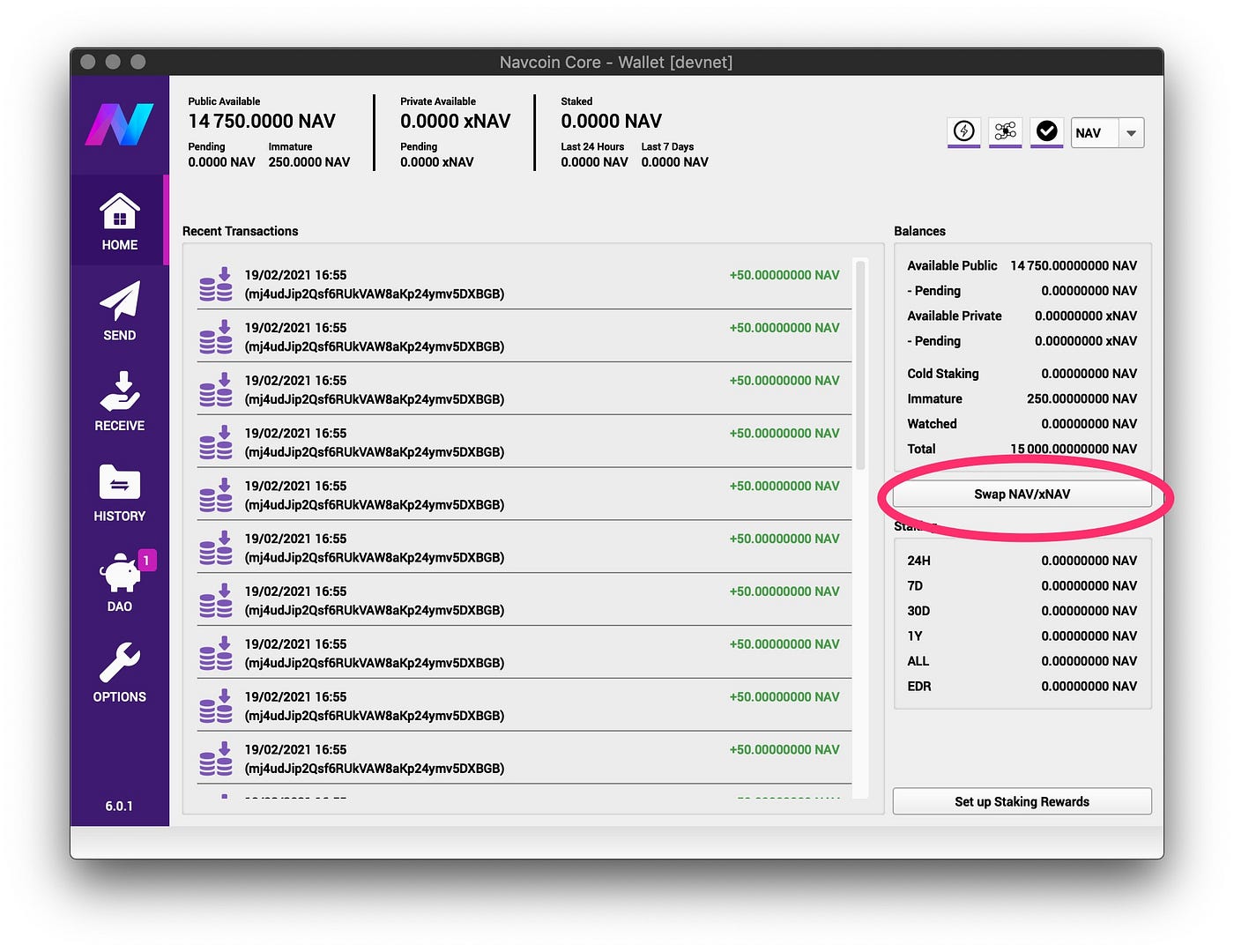Click the DAO notification badge showing 1
Viewport: 1234px width, 952px height.
146,561
